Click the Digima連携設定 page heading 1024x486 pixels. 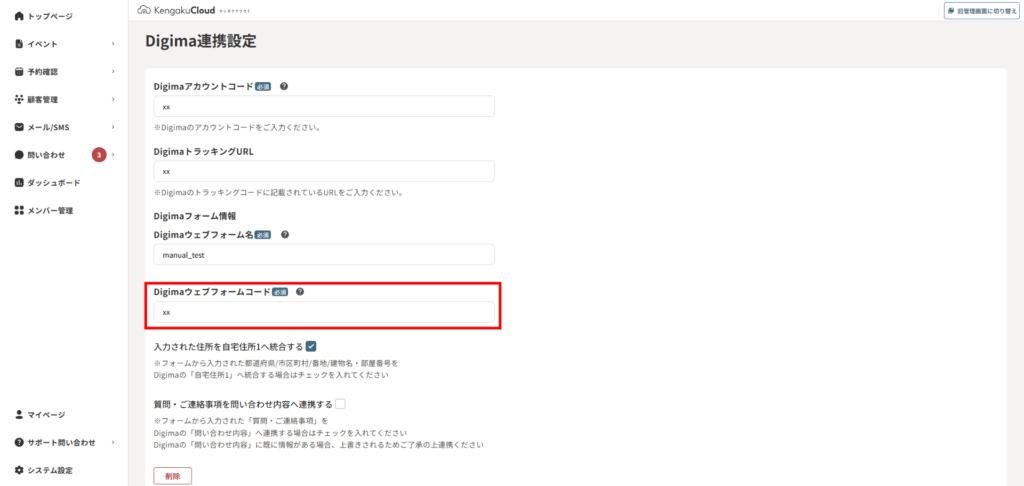coord(200,42)
